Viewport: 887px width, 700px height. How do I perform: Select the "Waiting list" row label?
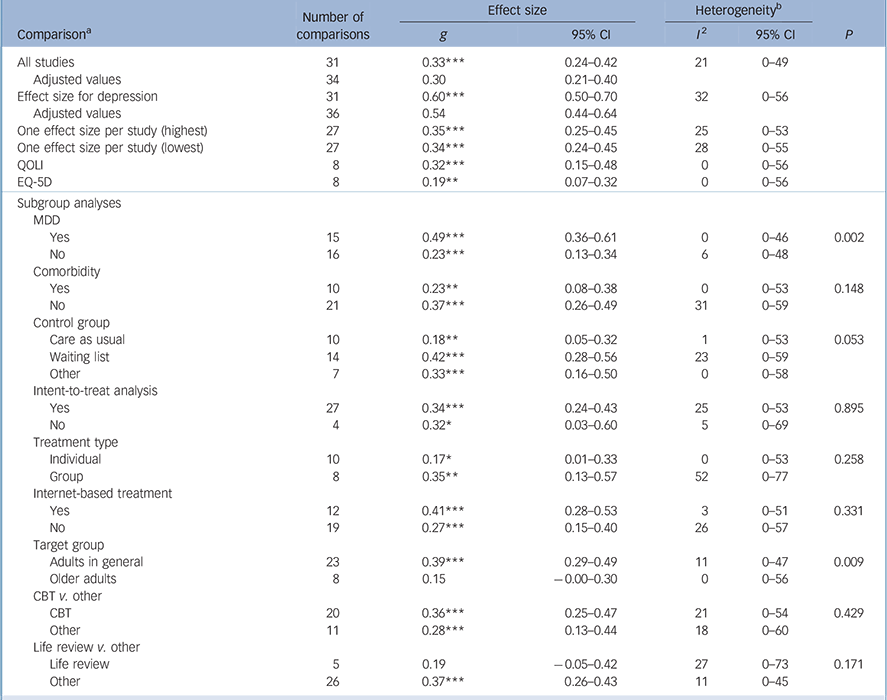tap(80, 357)
